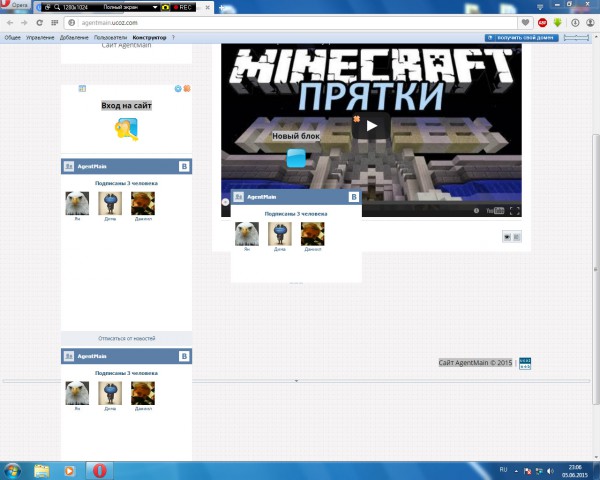Click 'Отписаться от новостей' link

tap(126, 338)
